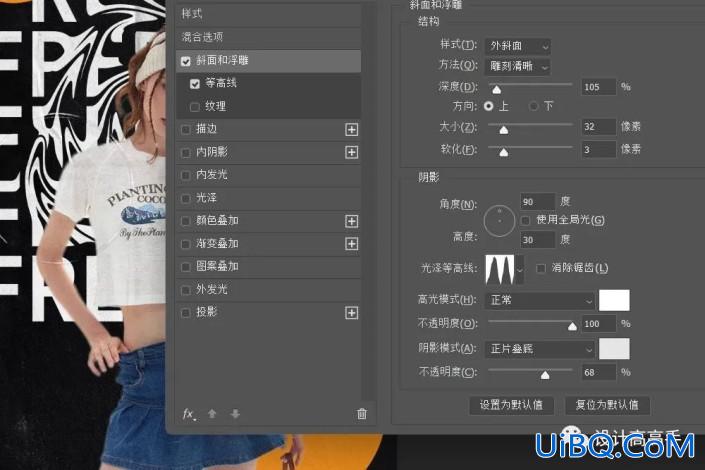Viewport: 705px width, 470px height.
Task: Click the 高度 value field showing 30
Action: tap(537, 240)
